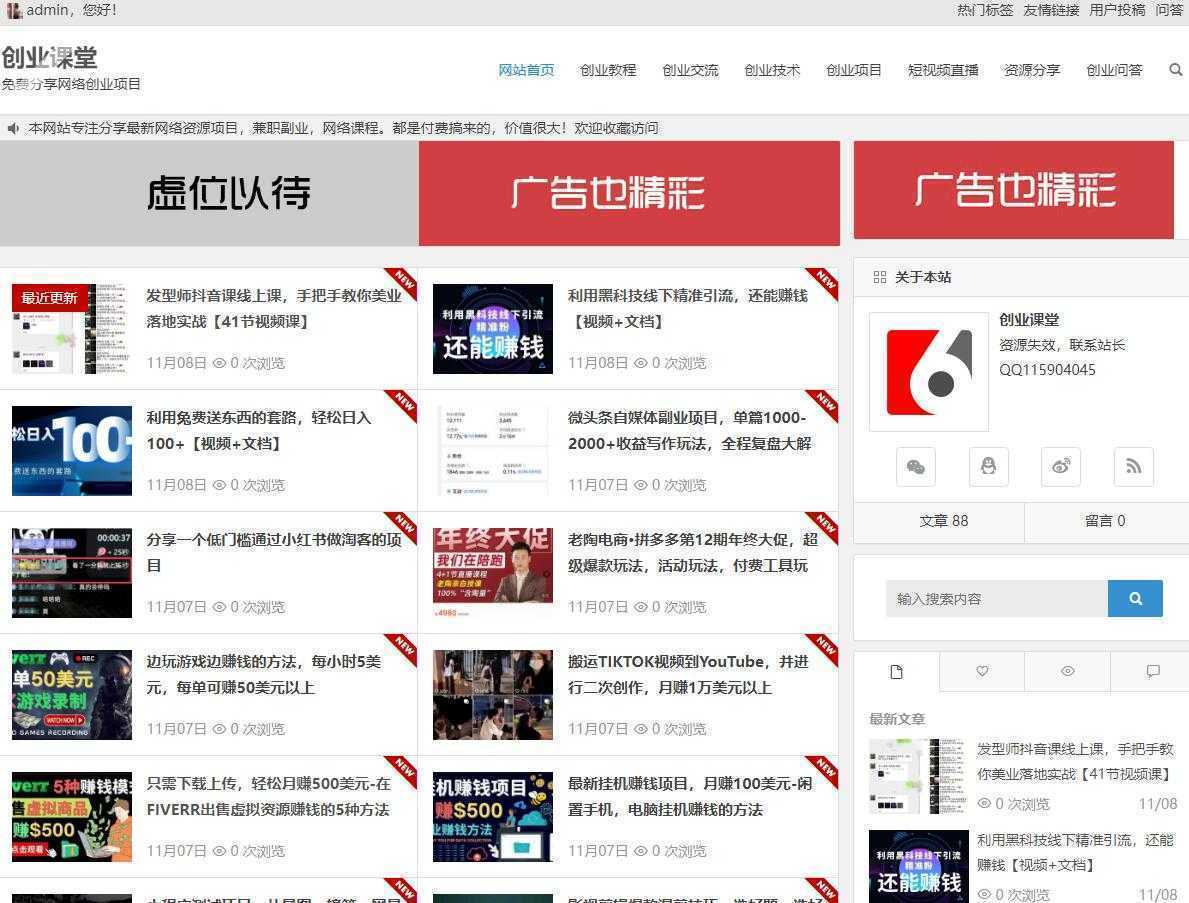The width and height of the screenshot is (1189, 903).
Task: Click the TIKTOK collage article thumbnail
Action: tap(493, 694)
